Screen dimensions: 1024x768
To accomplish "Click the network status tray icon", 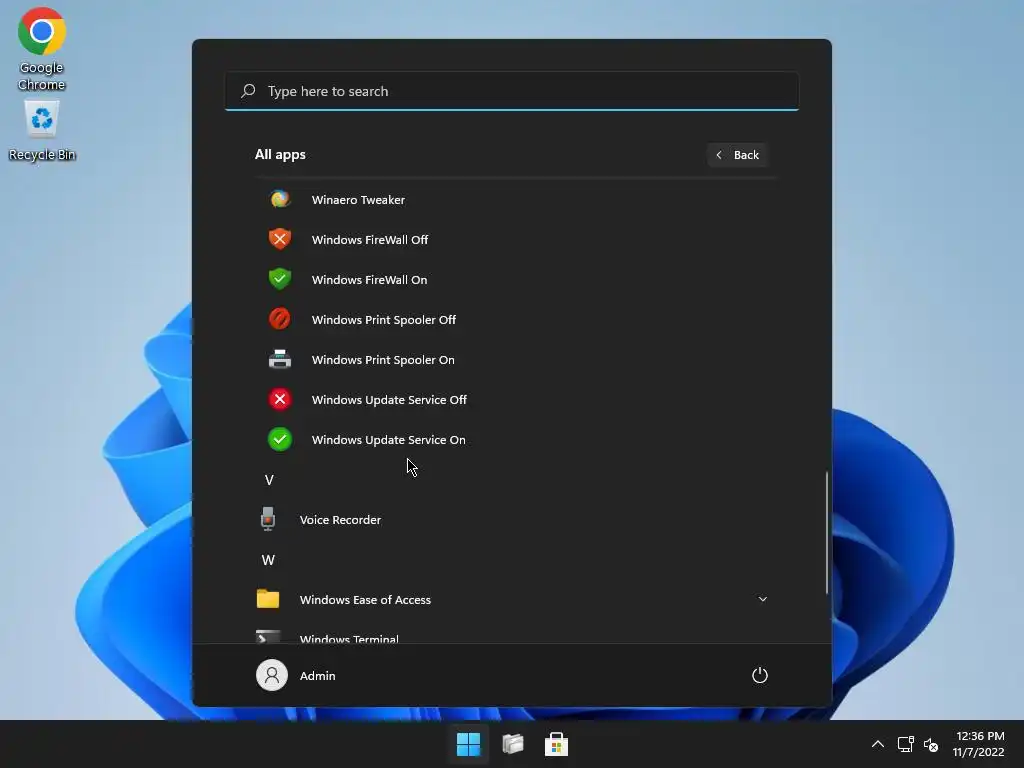I will pos(905,744).
